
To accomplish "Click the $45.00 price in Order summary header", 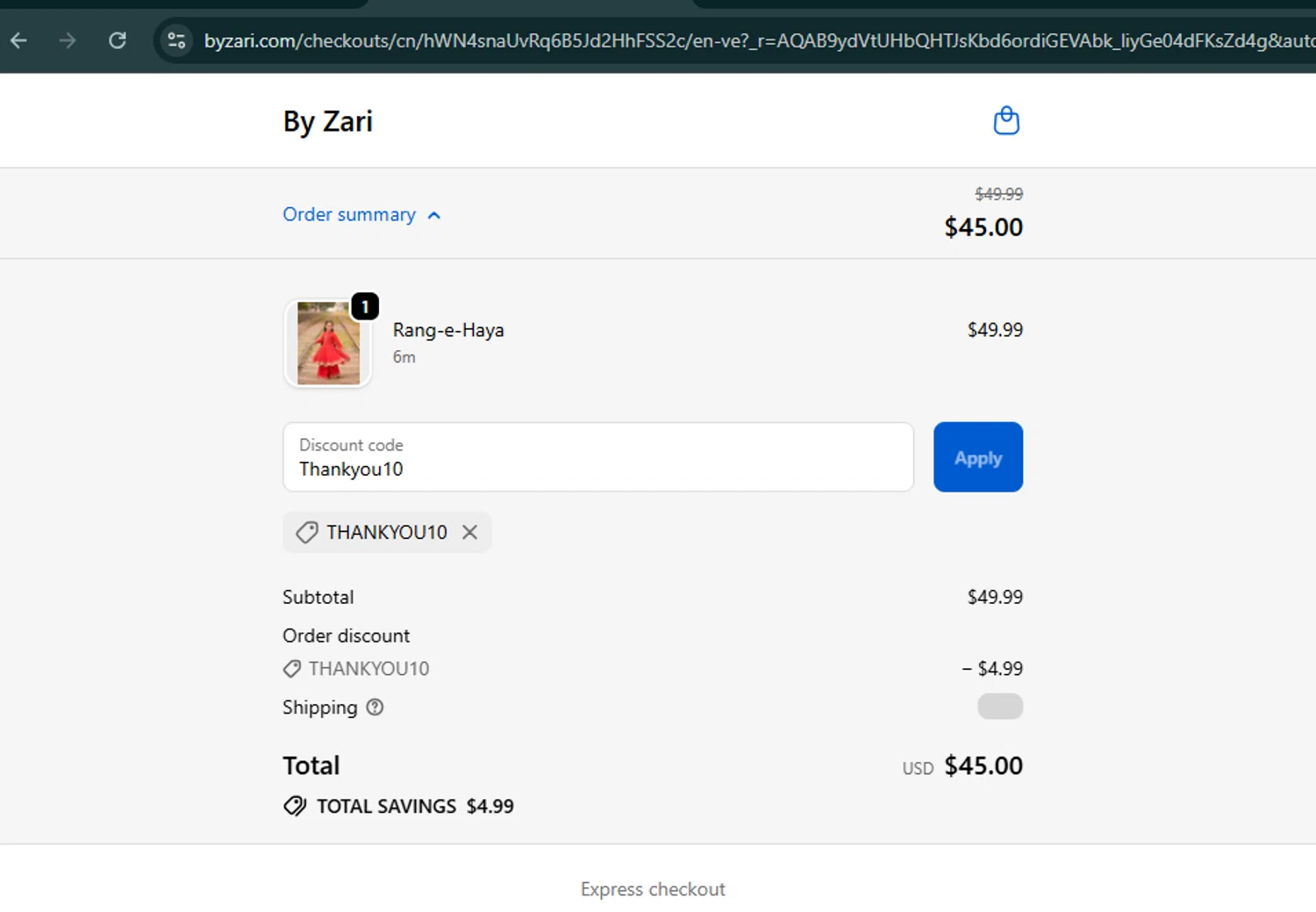I will 983,227.
